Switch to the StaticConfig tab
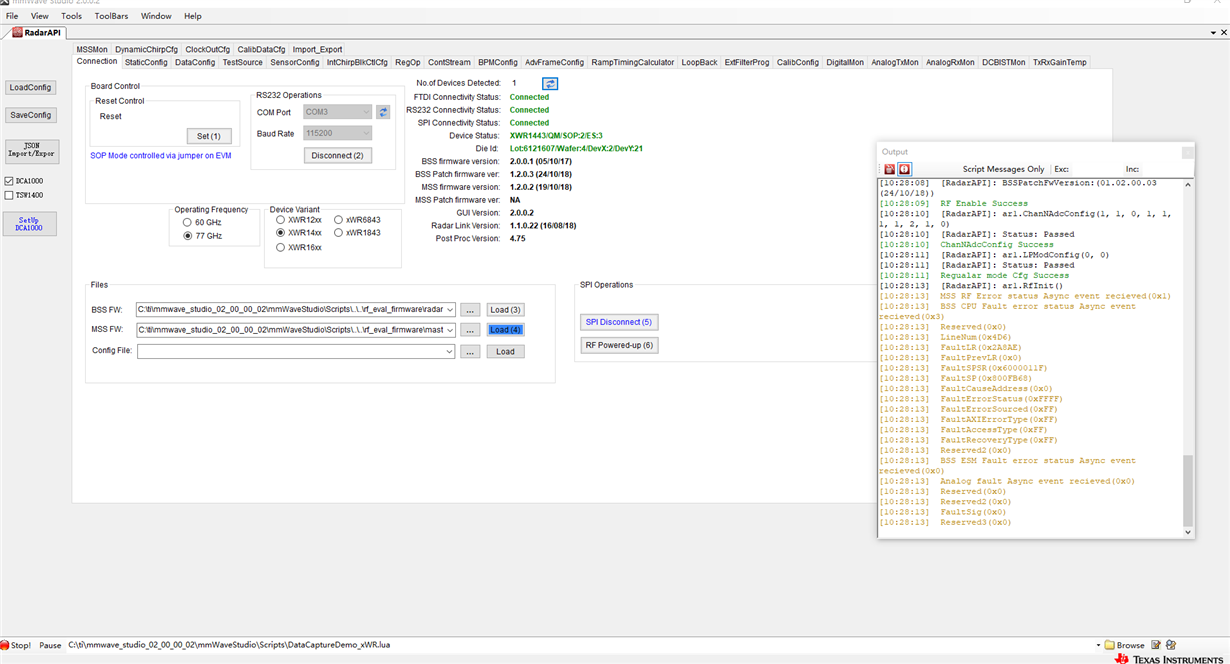This screenshot has width=1230, height=664. 146,62
